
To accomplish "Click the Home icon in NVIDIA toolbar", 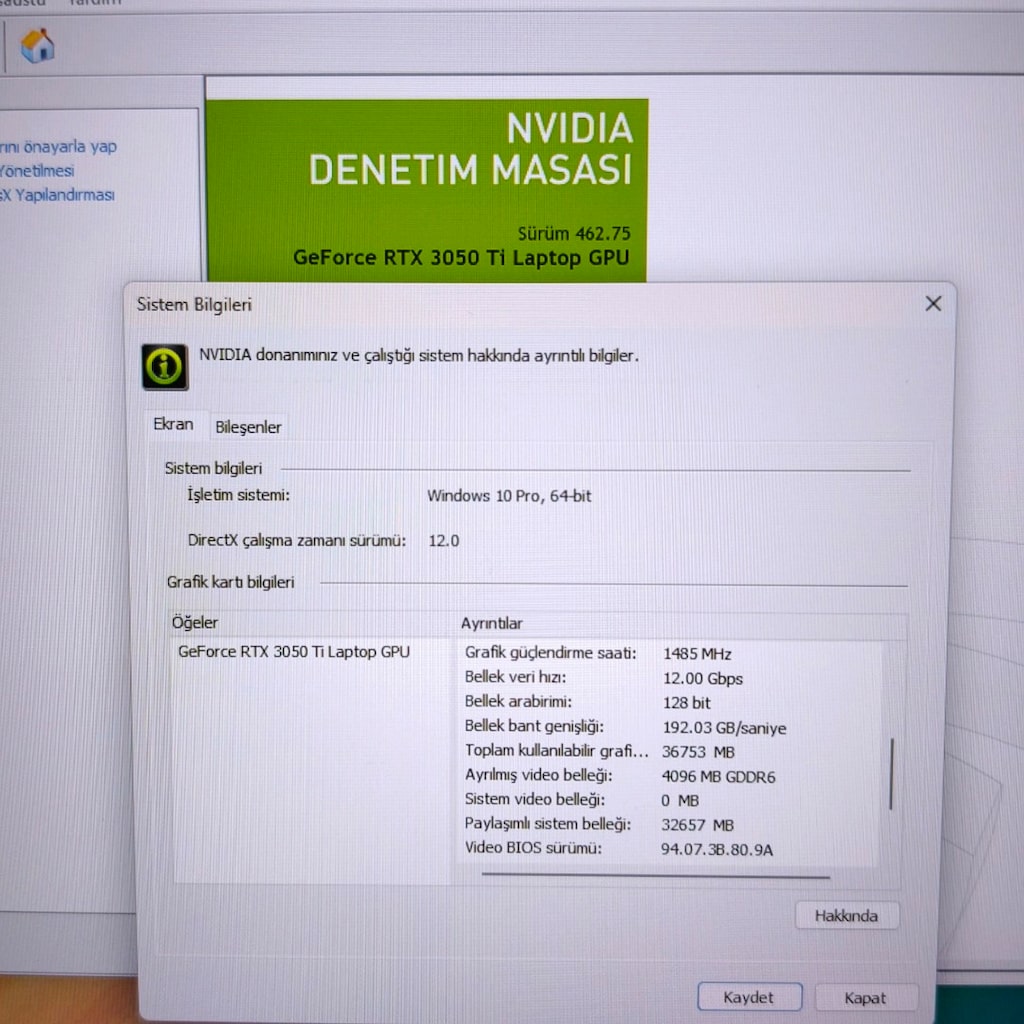I will coord(37,46).
